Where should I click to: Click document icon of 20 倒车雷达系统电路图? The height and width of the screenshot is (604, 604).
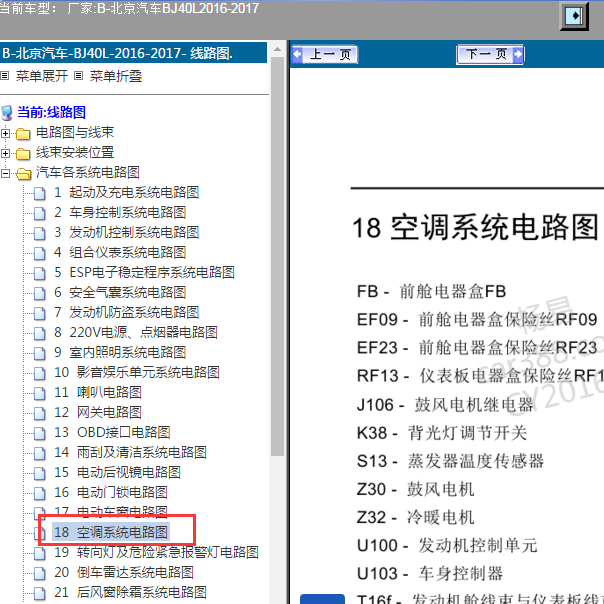click(39, 574)
